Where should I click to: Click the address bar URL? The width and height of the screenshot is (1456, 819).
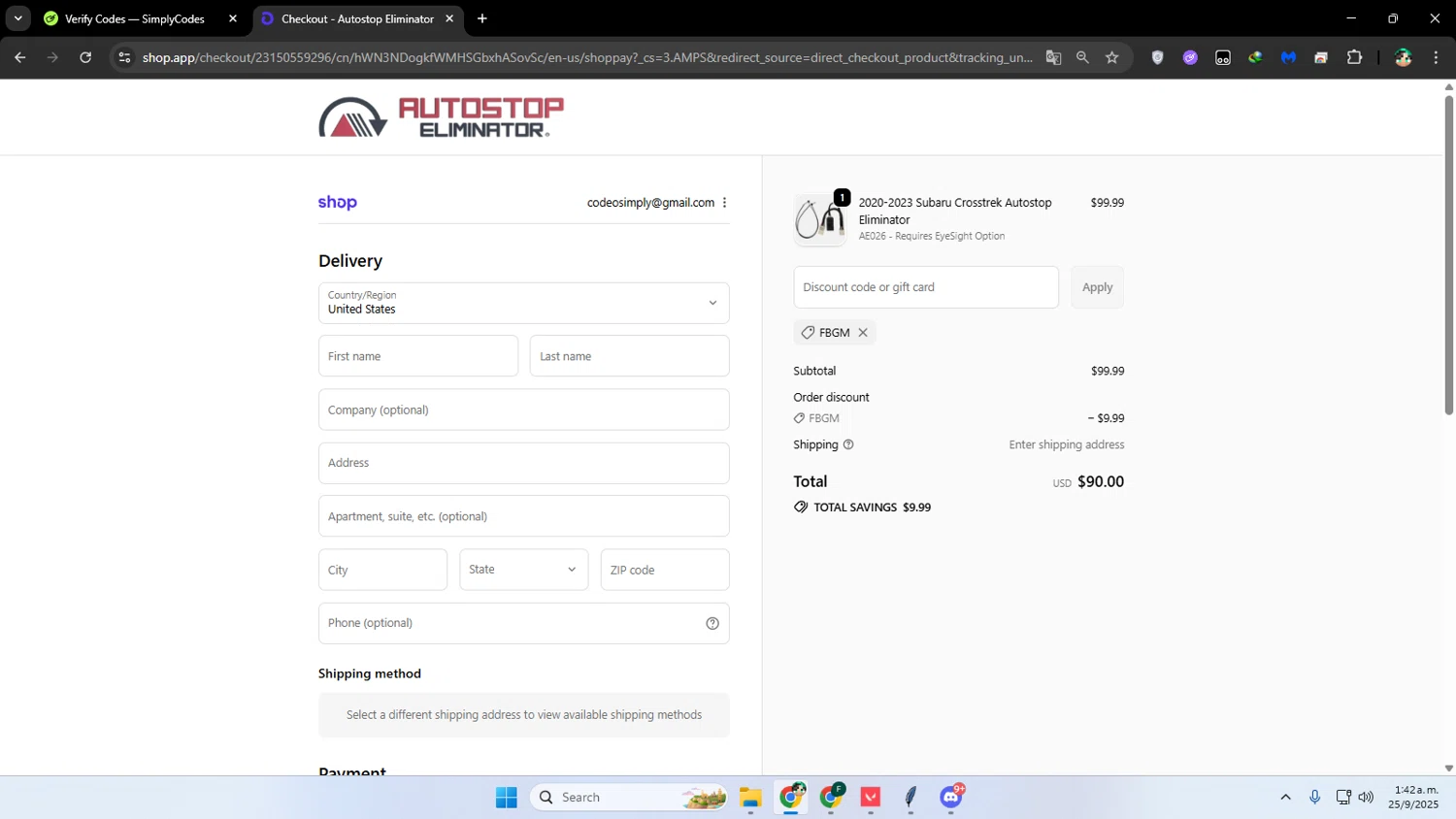point(587,57)
